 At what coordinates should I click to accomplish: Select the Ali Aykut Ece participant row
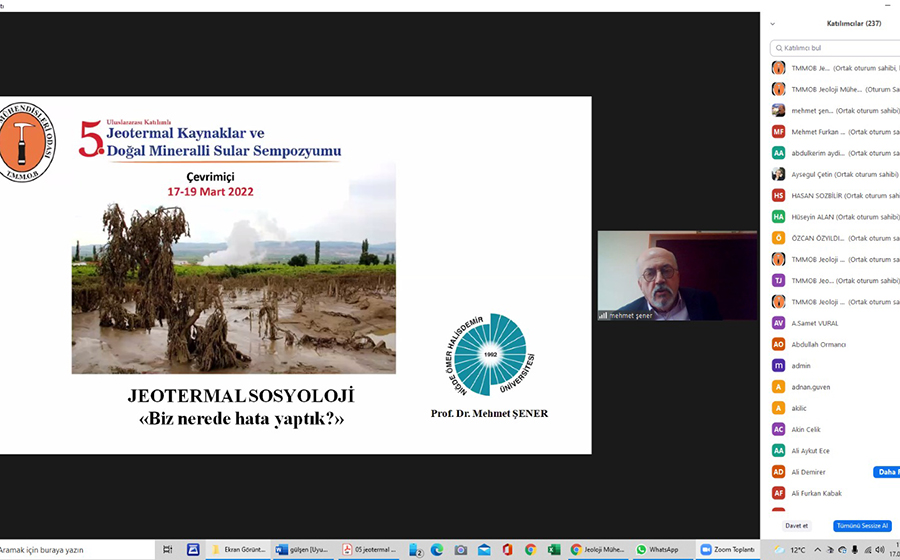(x=835, y=450)
